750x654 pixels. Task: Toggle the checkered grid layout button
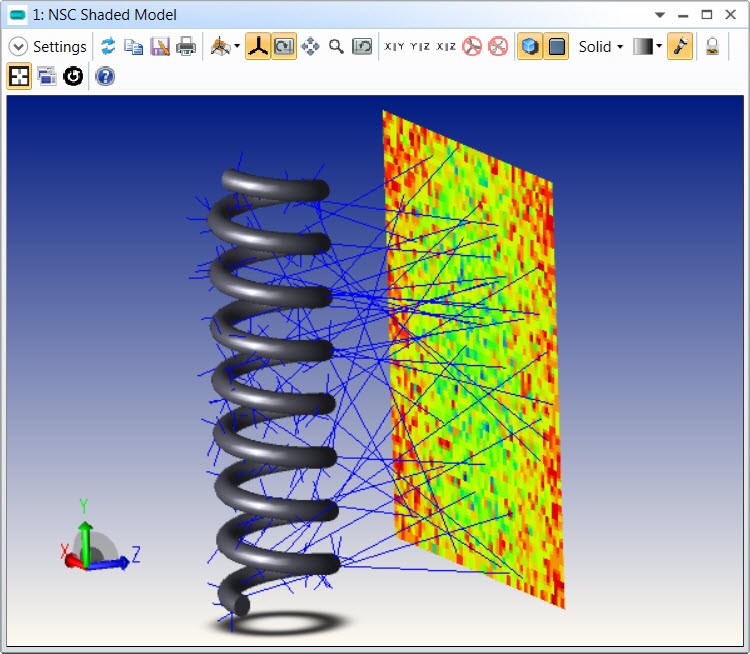click(x=19, y=76)
